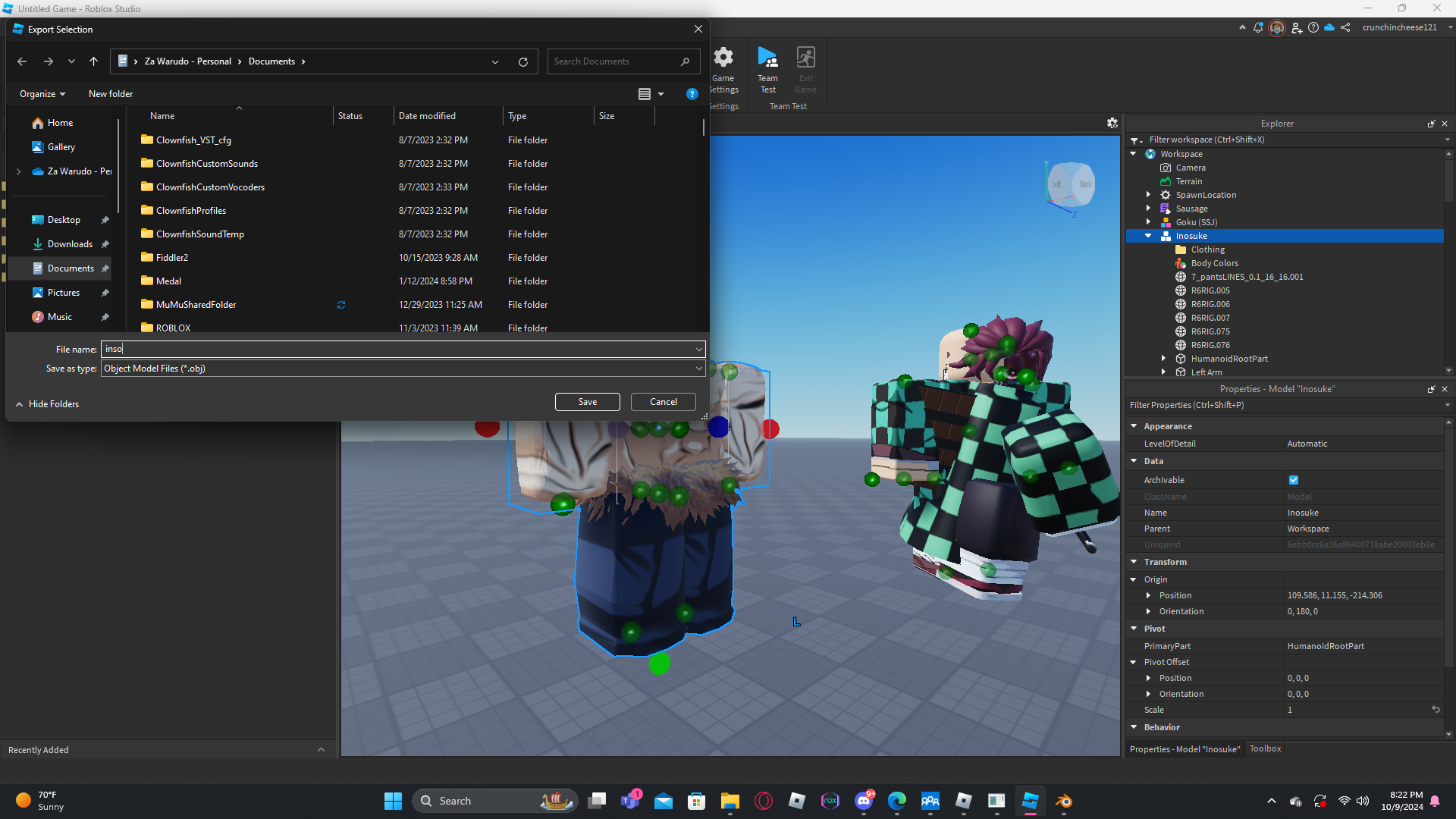Open the viewport settings gear icon
The width and height of the screenshot is (1456, 819).
(1112, 123)
